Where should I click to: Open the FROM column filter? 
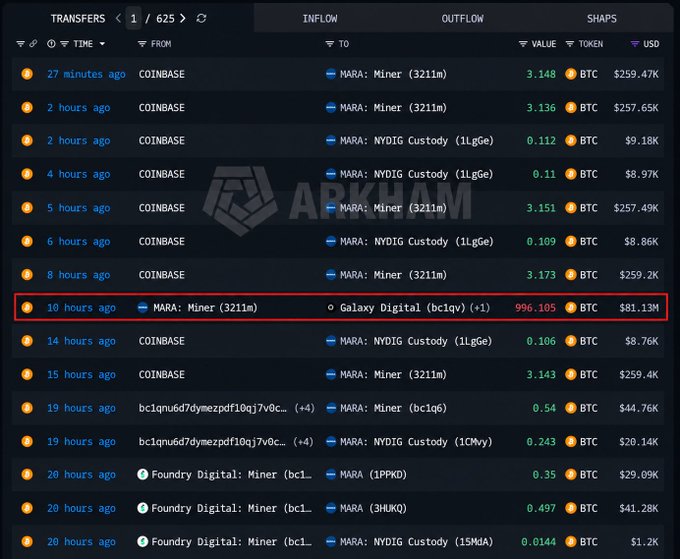(142, 44)
